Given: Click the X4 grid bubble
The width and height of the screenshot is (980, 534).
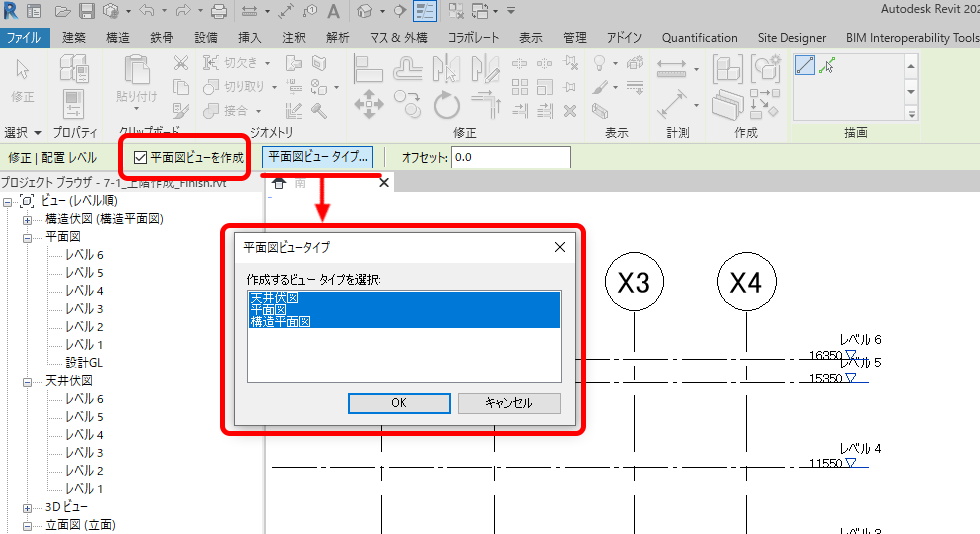Looking at the screenshot, I should pos(746,282).
